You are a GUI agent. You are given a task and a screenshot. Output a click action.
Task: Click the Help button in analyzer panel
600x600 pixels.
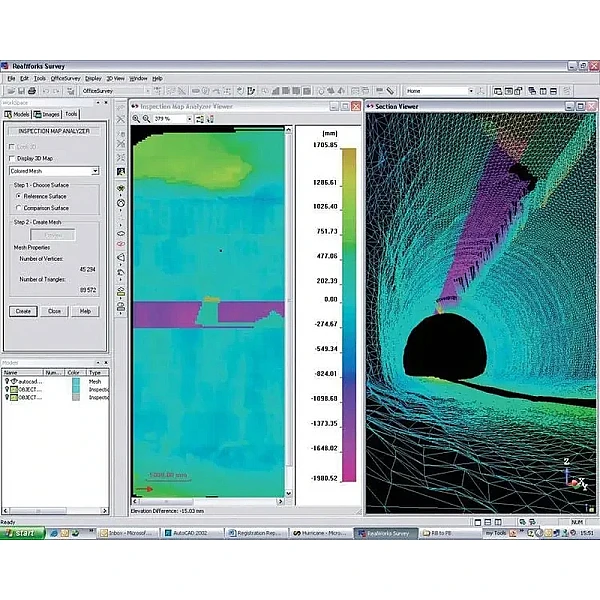pos(85,311)
